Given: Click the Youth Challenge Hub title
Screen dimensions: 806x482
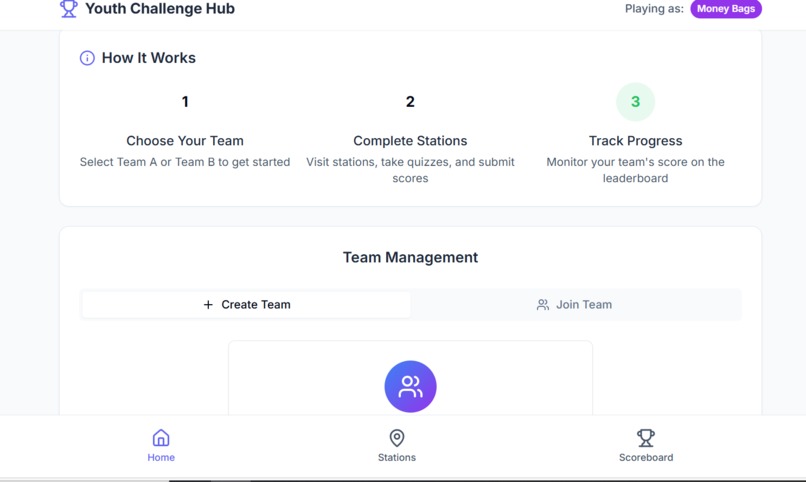Looking at the screenshot, I should 160,9.
